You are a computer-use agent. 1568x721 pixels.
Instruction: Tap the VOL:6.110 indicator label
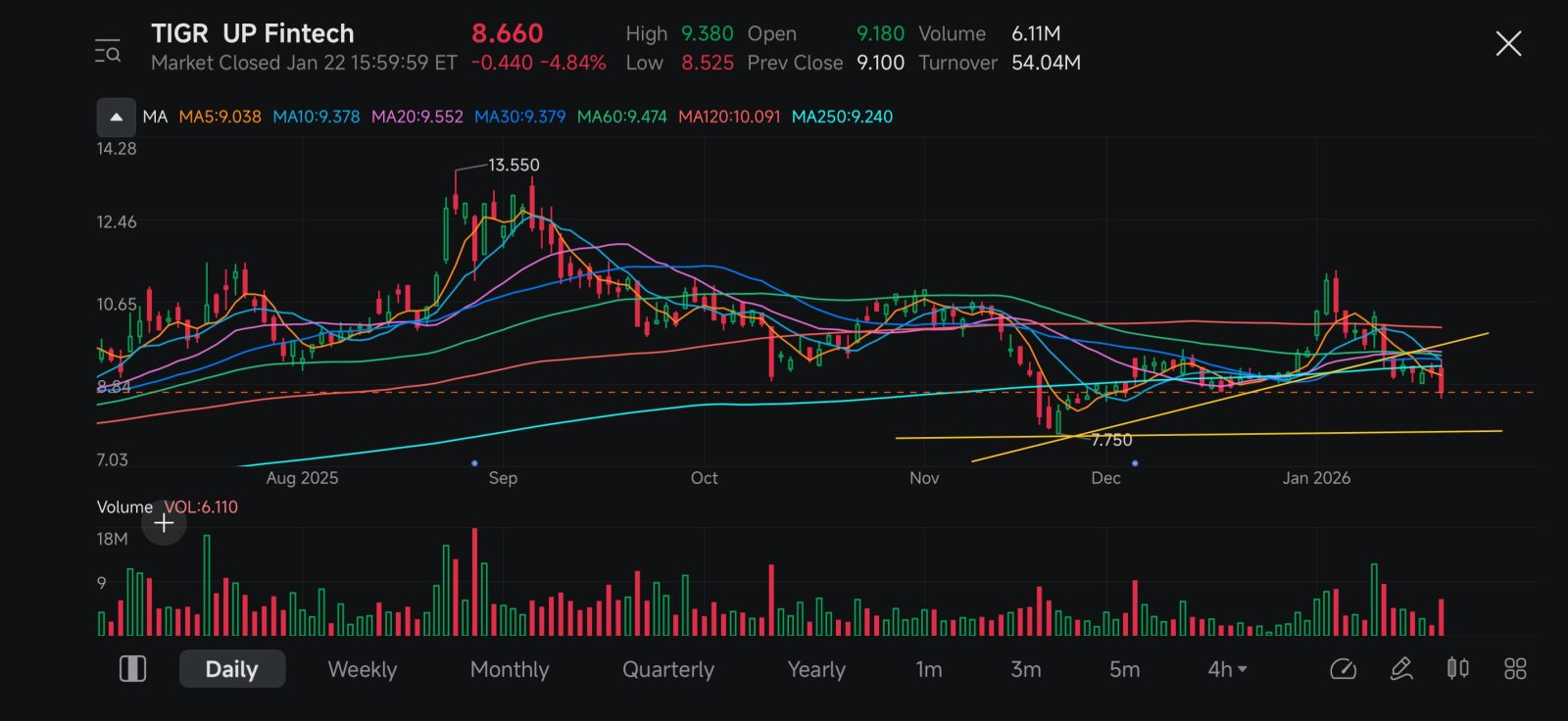(201, 506)
